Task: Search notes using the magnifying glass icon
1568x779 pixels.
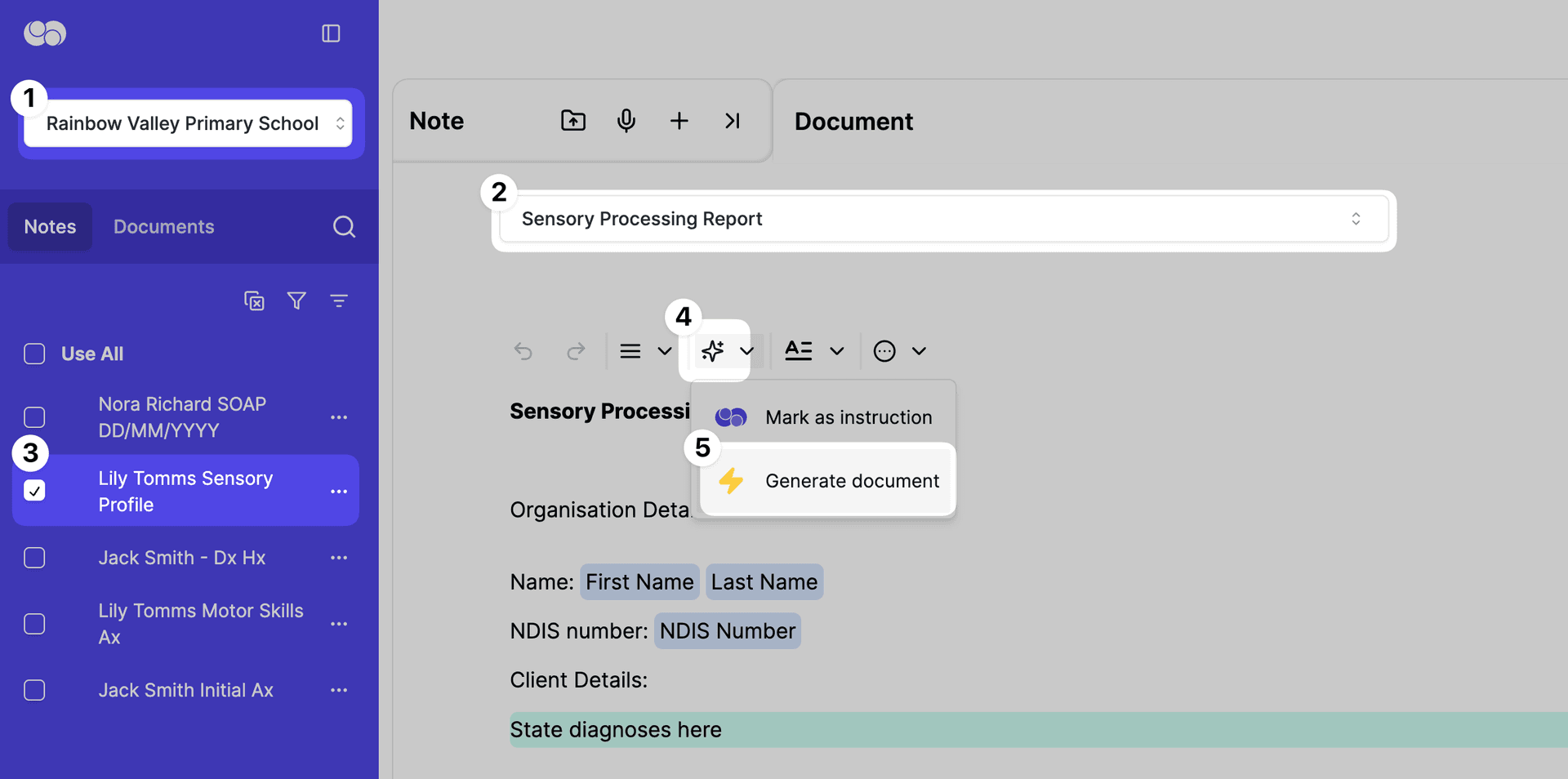Action: 344,226
